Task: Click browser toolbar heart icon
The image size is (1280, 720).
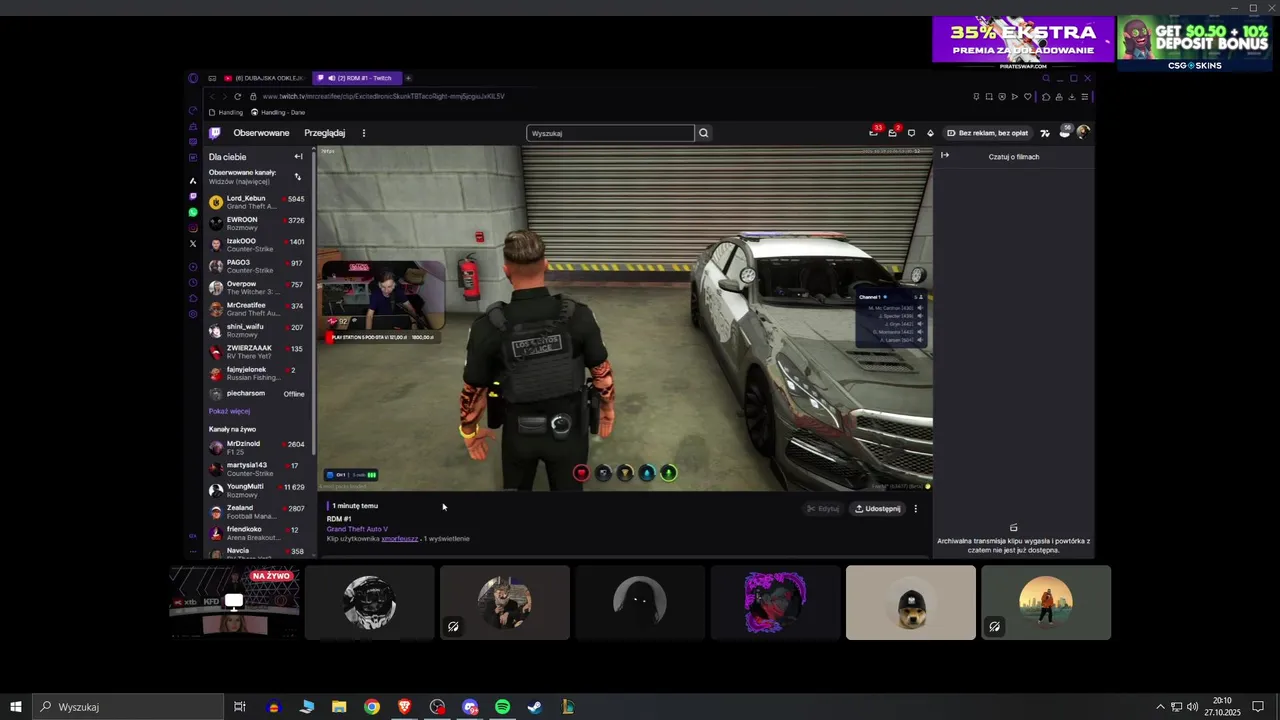Action: point(1027,96)
